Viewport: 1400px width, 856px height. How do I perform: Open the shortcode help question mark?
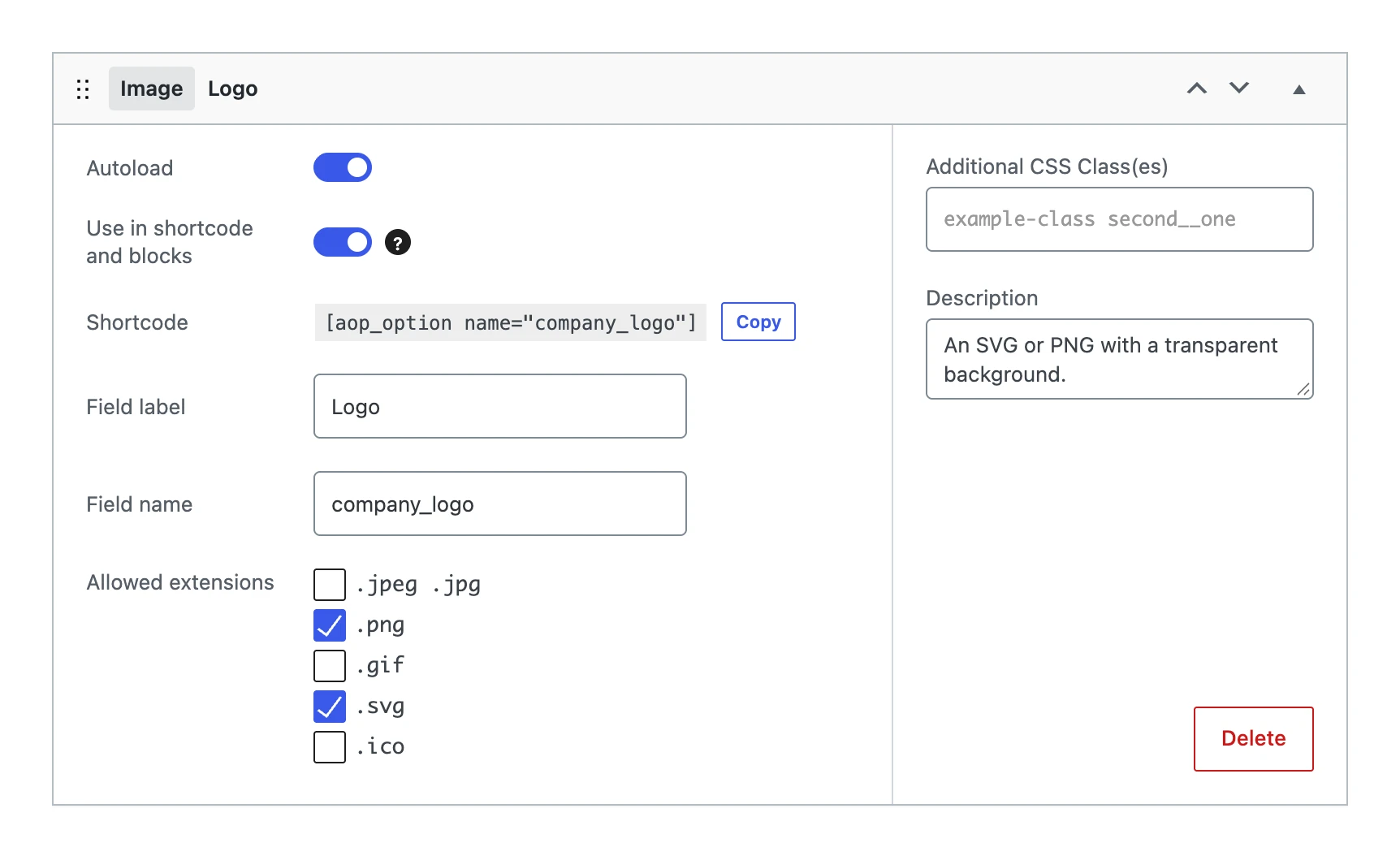[x=397, y=242]
